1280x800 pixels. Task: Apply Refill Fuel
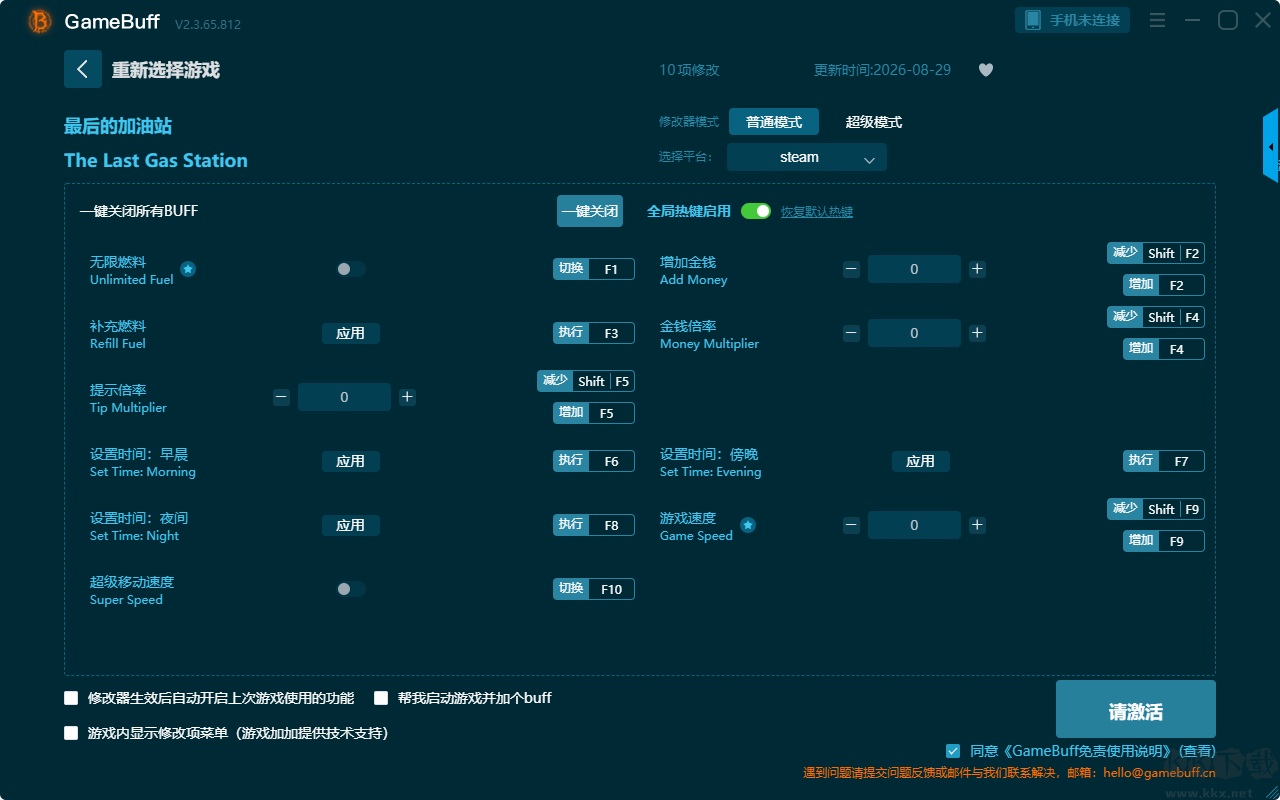pyautogui.click(x=351, y=333)
